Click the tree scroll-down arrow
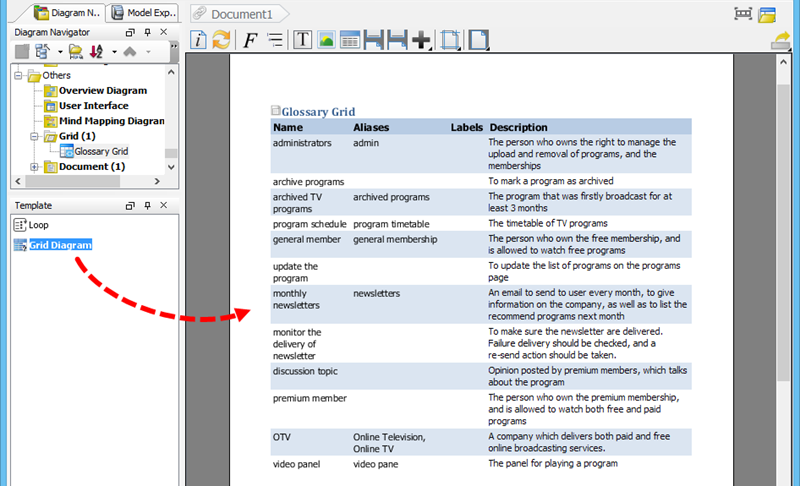The width and height of the screenshot is (800, 486). (171, 167)
